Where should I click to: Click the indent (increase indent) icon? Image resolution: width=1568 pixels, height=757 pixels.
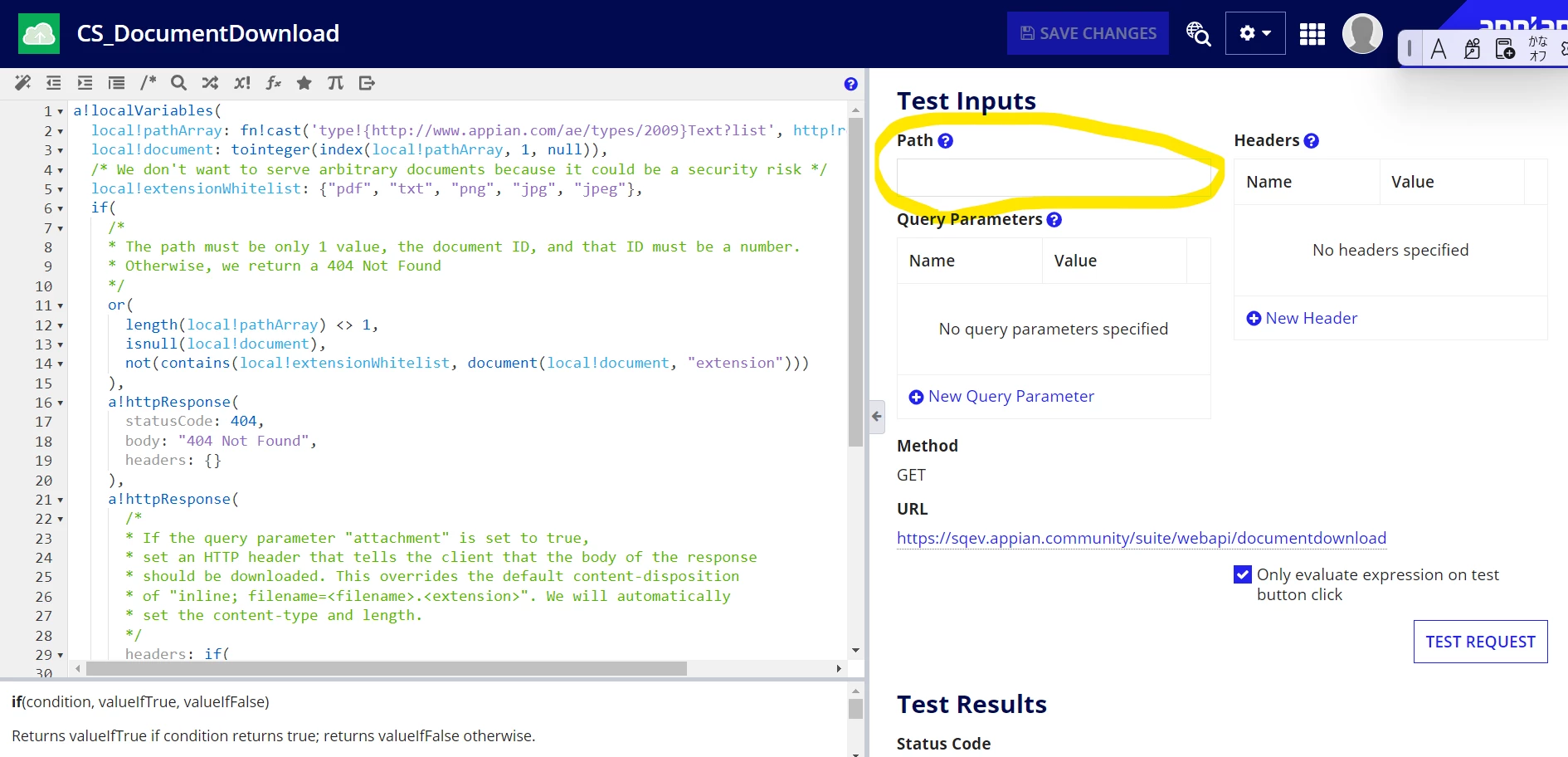(x=85, y=83)
